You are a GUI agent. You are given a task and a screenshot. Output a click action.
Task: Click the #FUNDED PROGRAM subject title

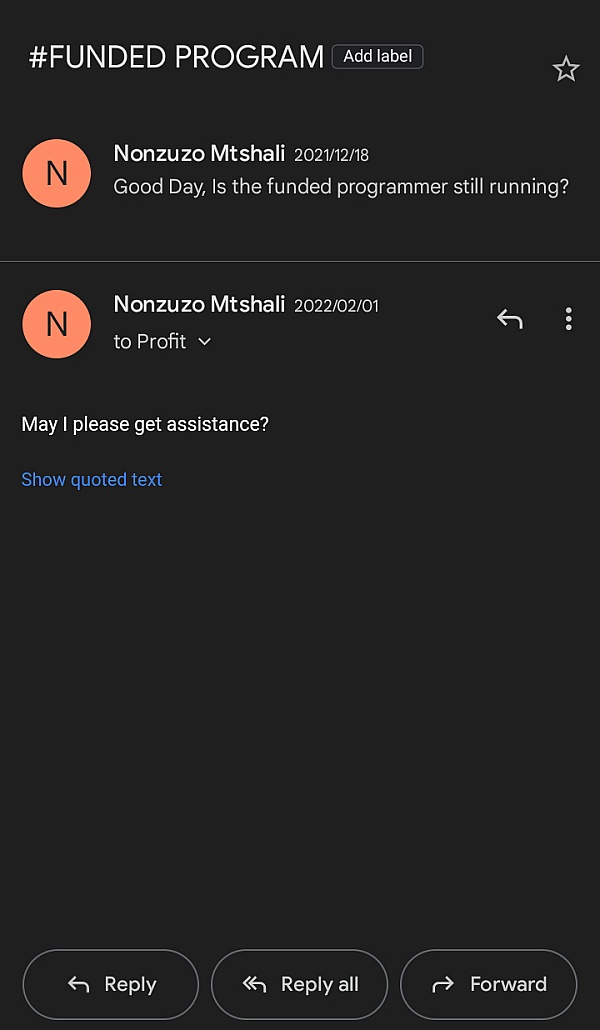[176, 58]
